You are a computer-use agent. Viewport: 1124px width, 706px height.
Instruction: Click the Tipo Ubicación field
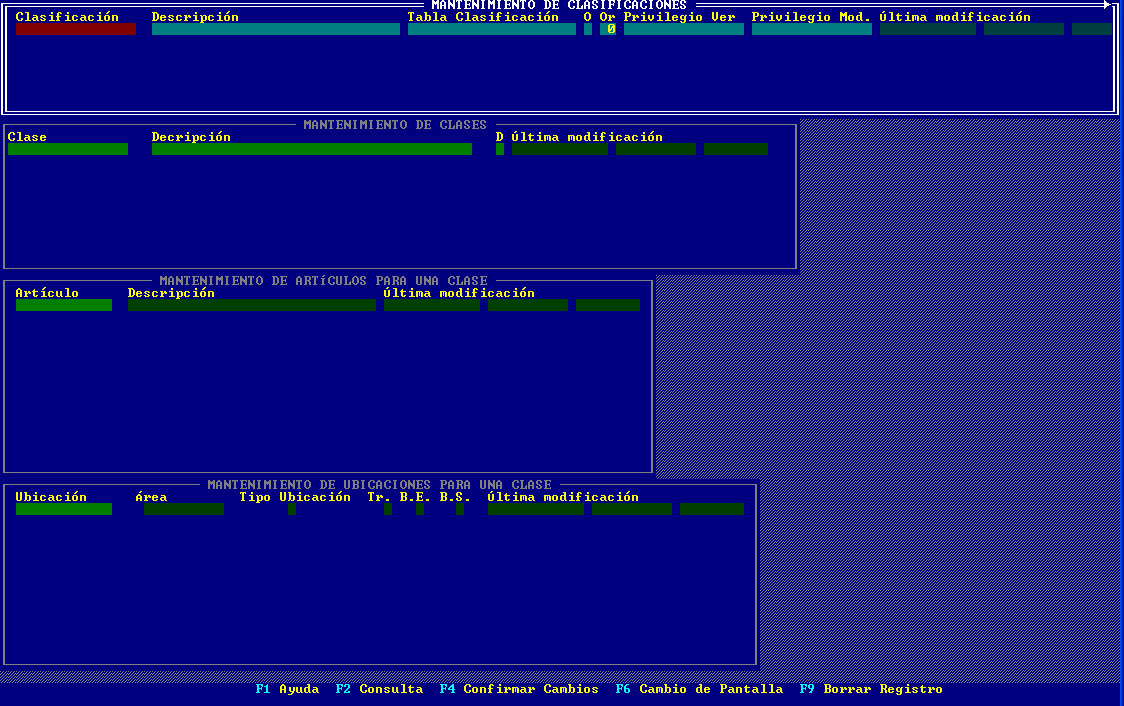coord(292,509)
